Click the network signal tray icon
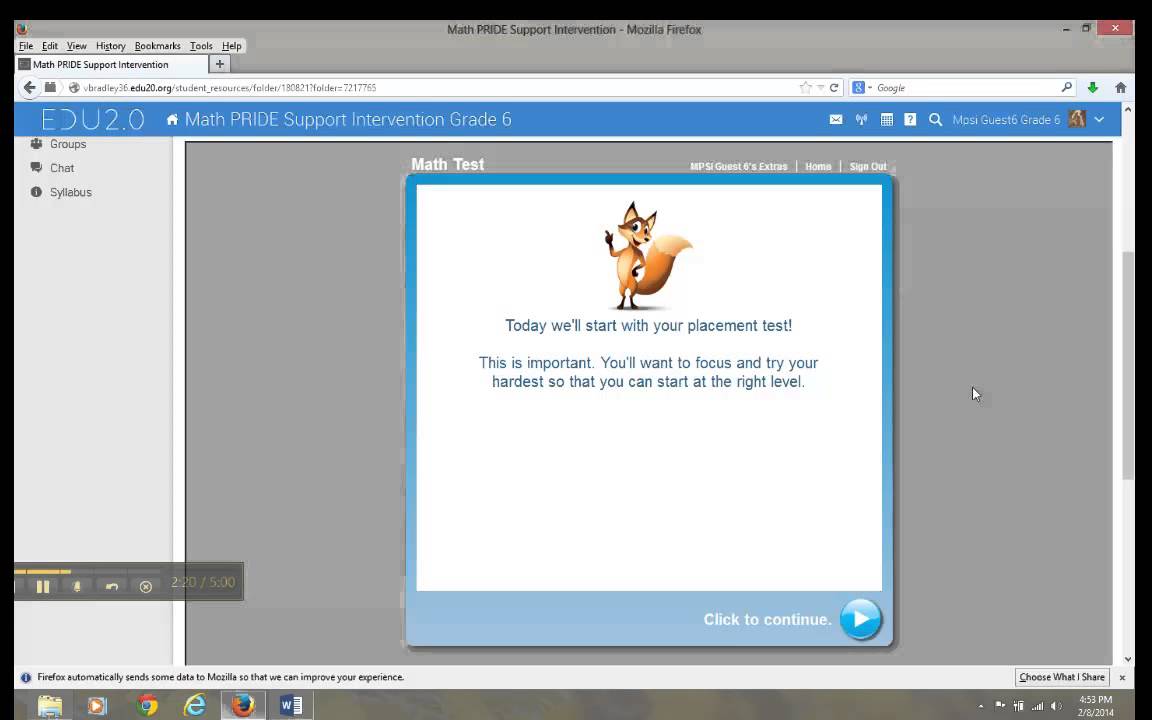The width and height of the screenshot is (1152, 720). [x=1037, y=707]
